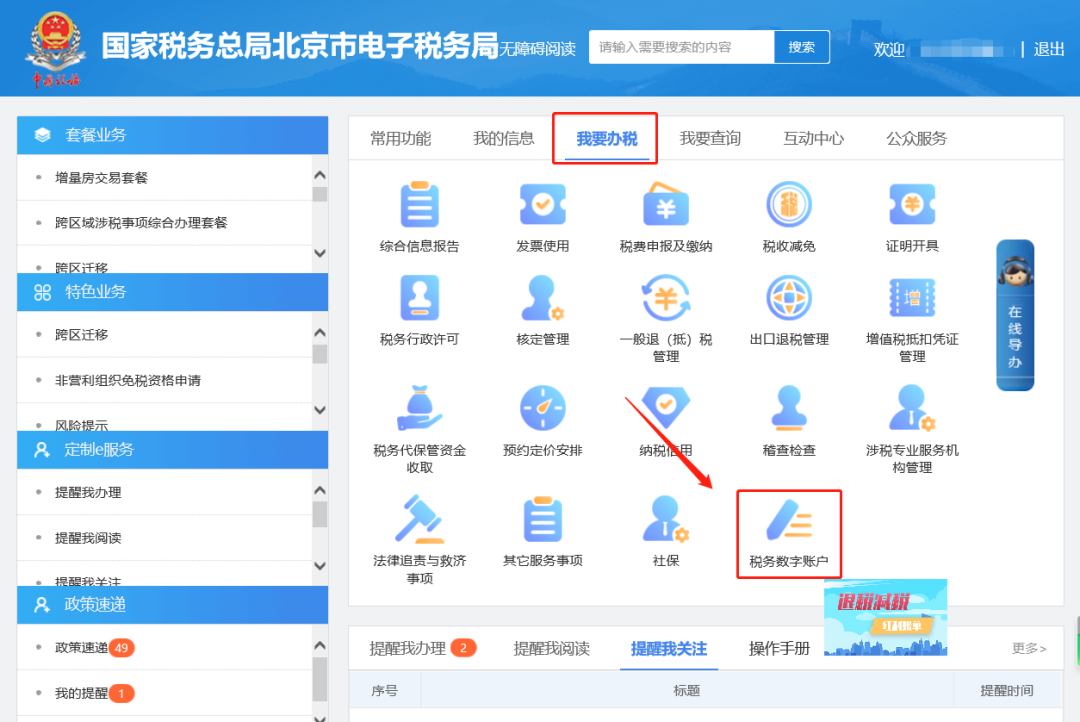1080x722 pixels.
Task: Click the 套餐业务 header icon
Action: (x=43, y=135)
